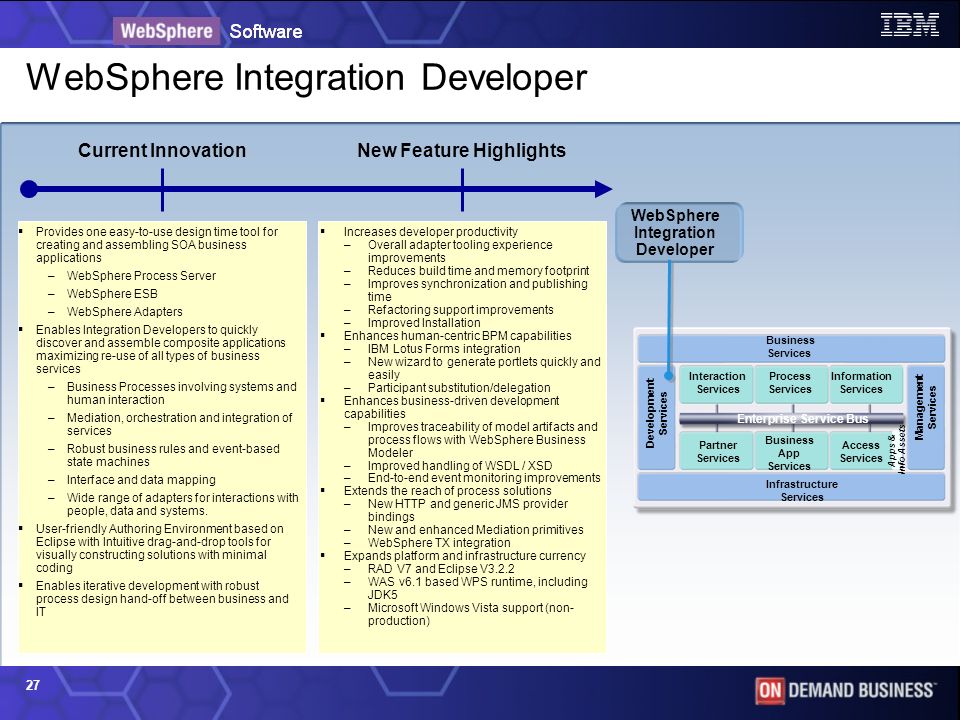This screenshot has height=720, width=960.
Task: Click 'Improves synchronization and publishing time' sub-bullet
Action: click(x=478, y=290)
